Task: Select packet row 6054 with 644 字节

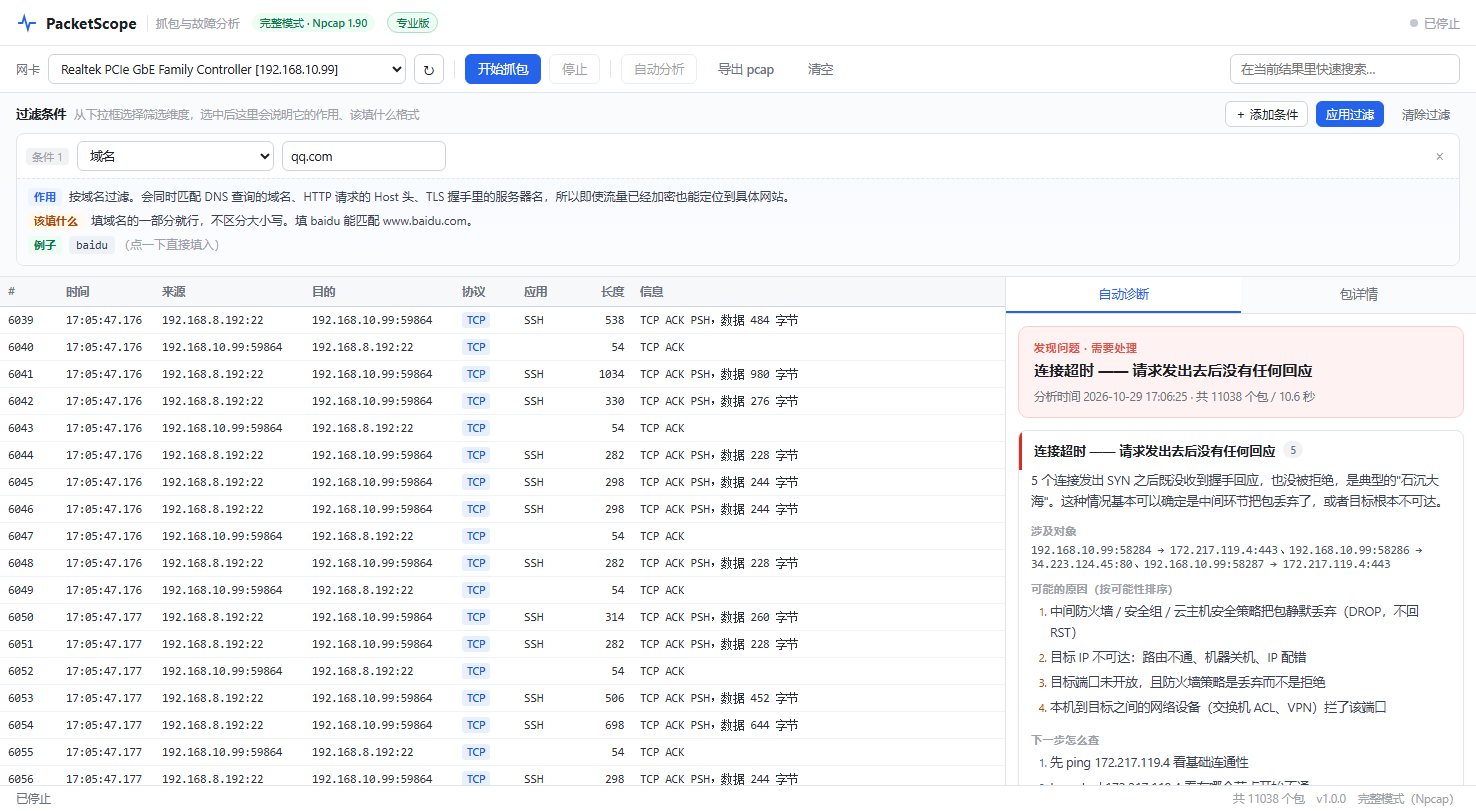Action: coord(503,725)
